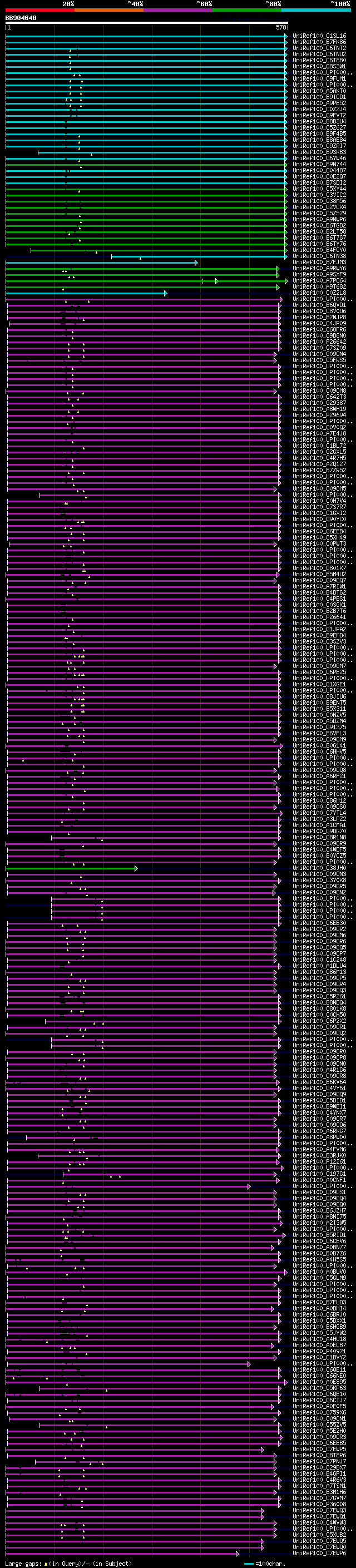
Task: Click hit label UniRef100_Q759X6
Action: click(x=319, y=1413)
